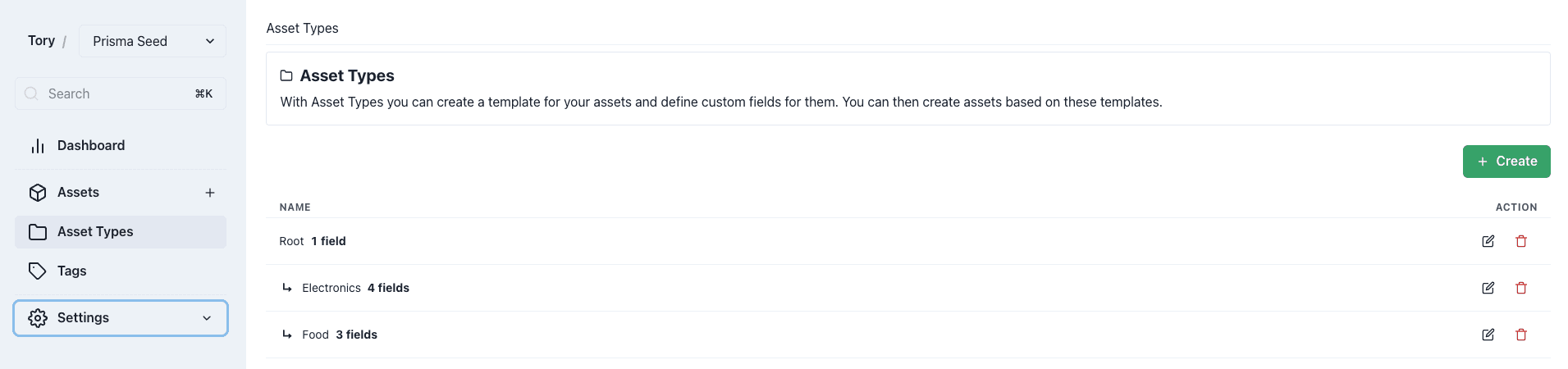This screenshot has height=369, width=1568.
Task: Click the edit icon for Root
Action: (x=1488, y=241)
